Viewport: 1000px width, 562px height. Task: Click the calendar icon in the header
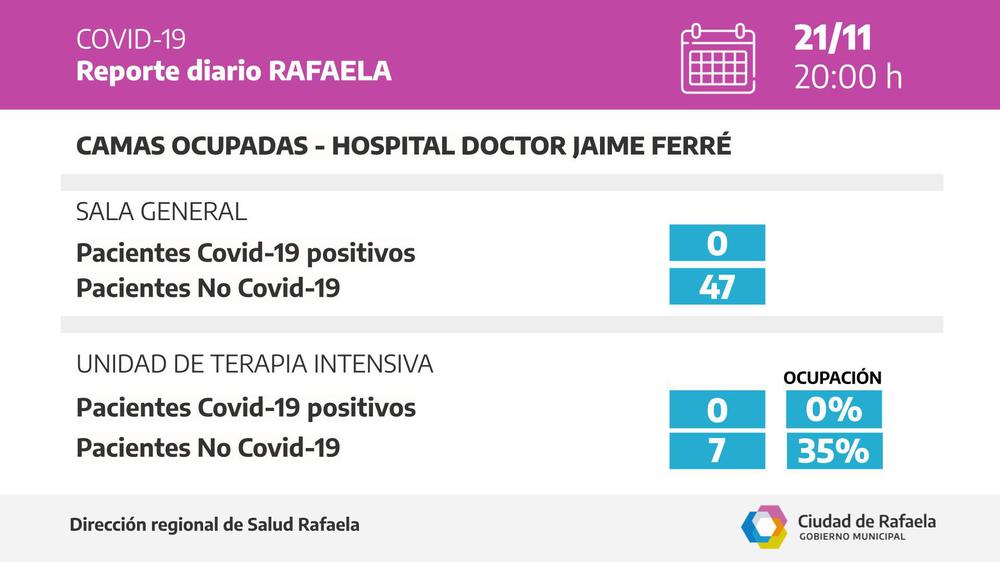point(717,58)
